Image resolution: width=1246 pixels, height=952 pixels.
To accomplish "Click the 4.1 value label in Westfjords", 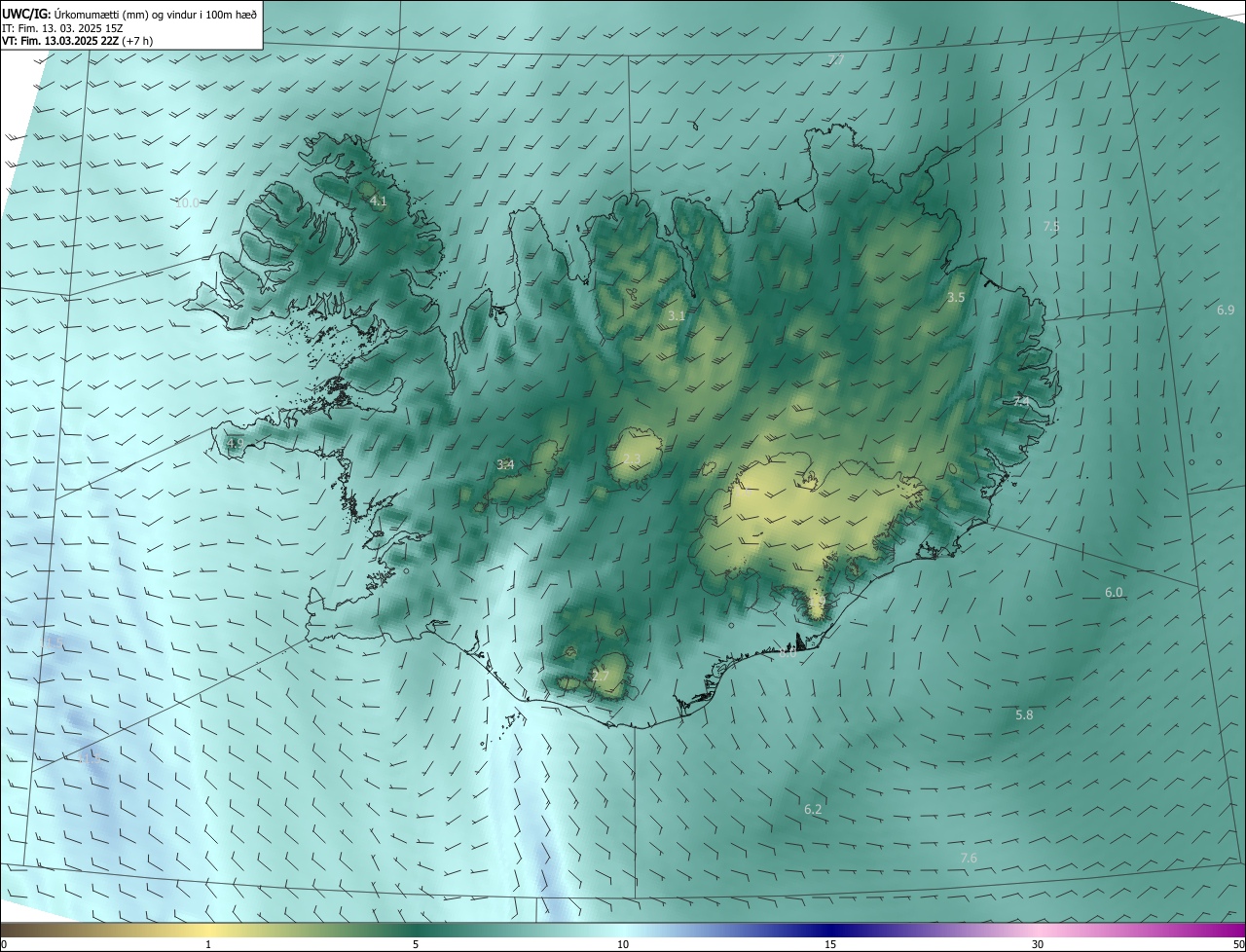I will click(x=379, y=201).
